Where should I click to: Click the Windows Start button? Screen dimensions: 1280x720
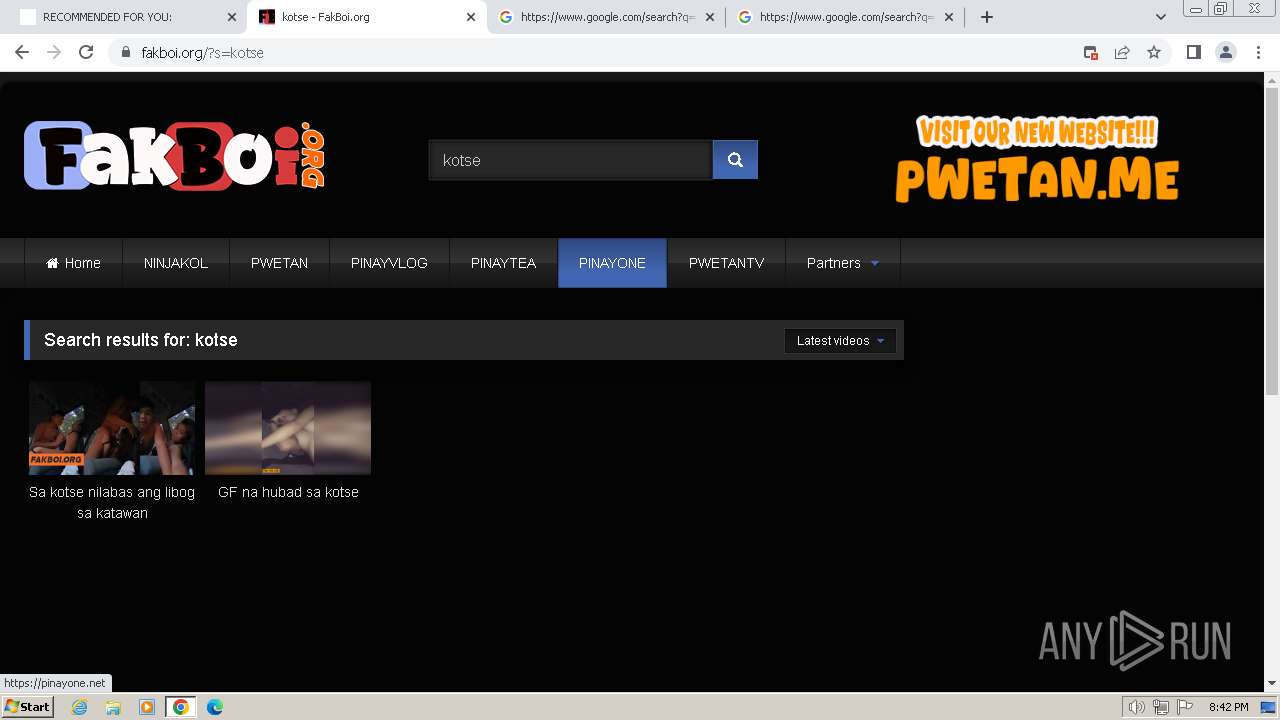click(x=27, y=707)
